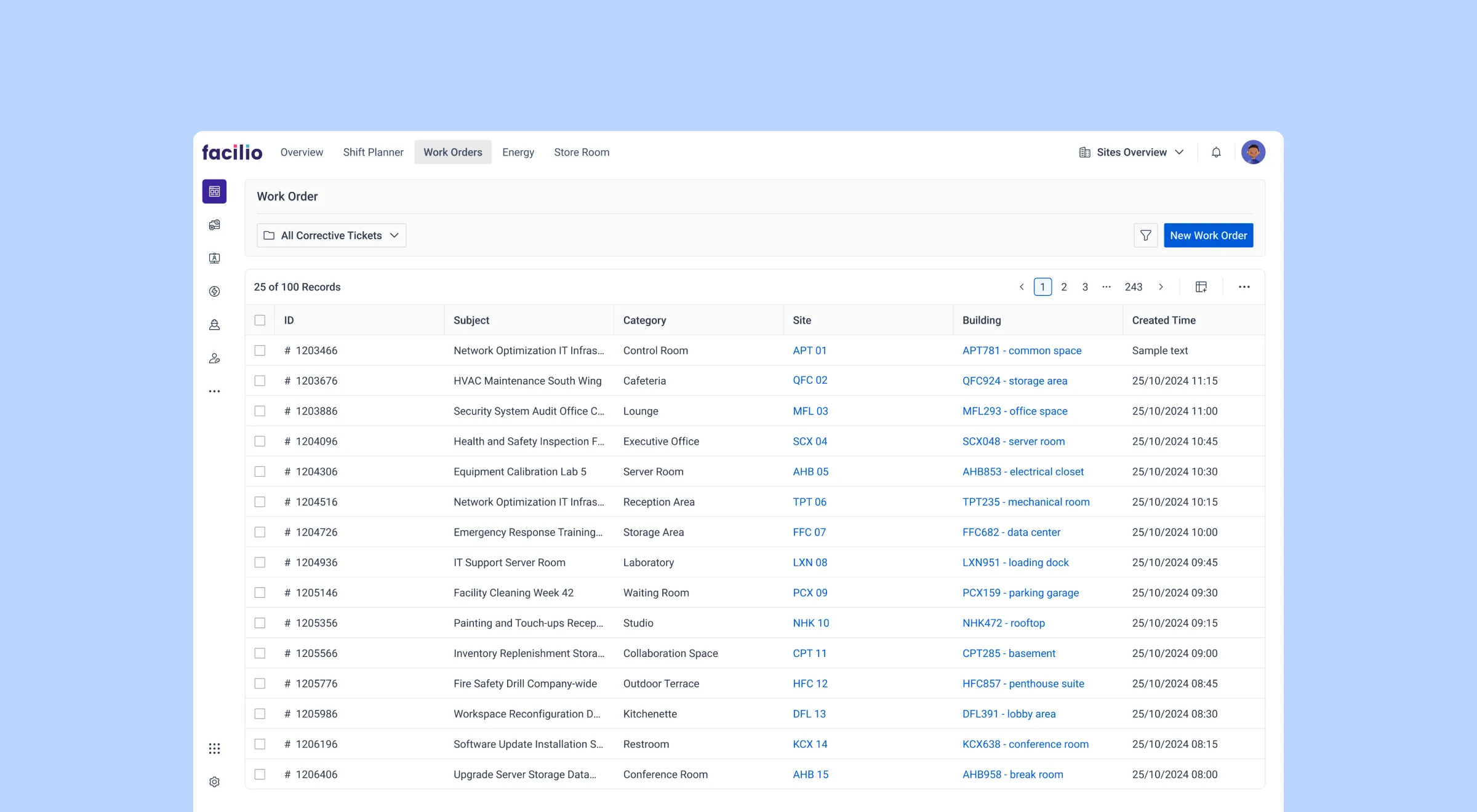Click the column customization table icon
Screen dimensions: 1477x812
(x=1201, y=287)
